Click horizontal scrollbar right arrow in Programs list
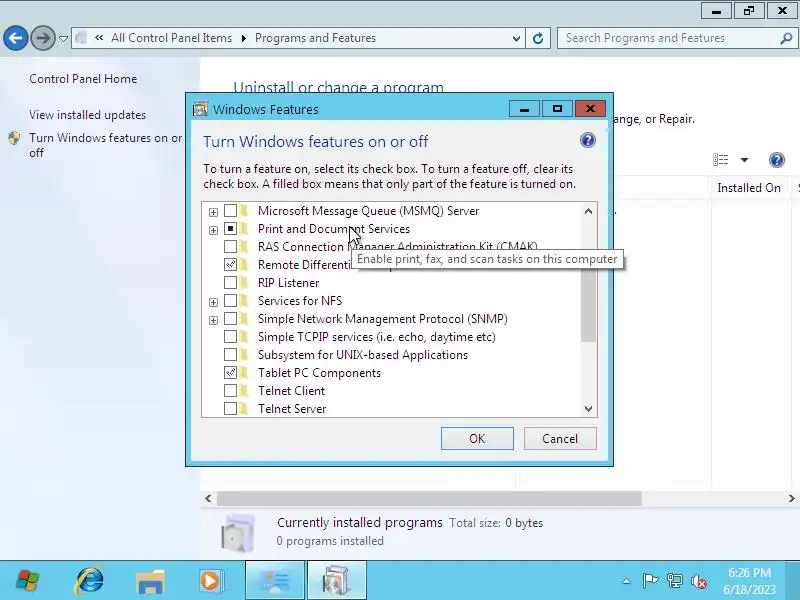Viewport: 800px width, 600px height. coord(791,498)
